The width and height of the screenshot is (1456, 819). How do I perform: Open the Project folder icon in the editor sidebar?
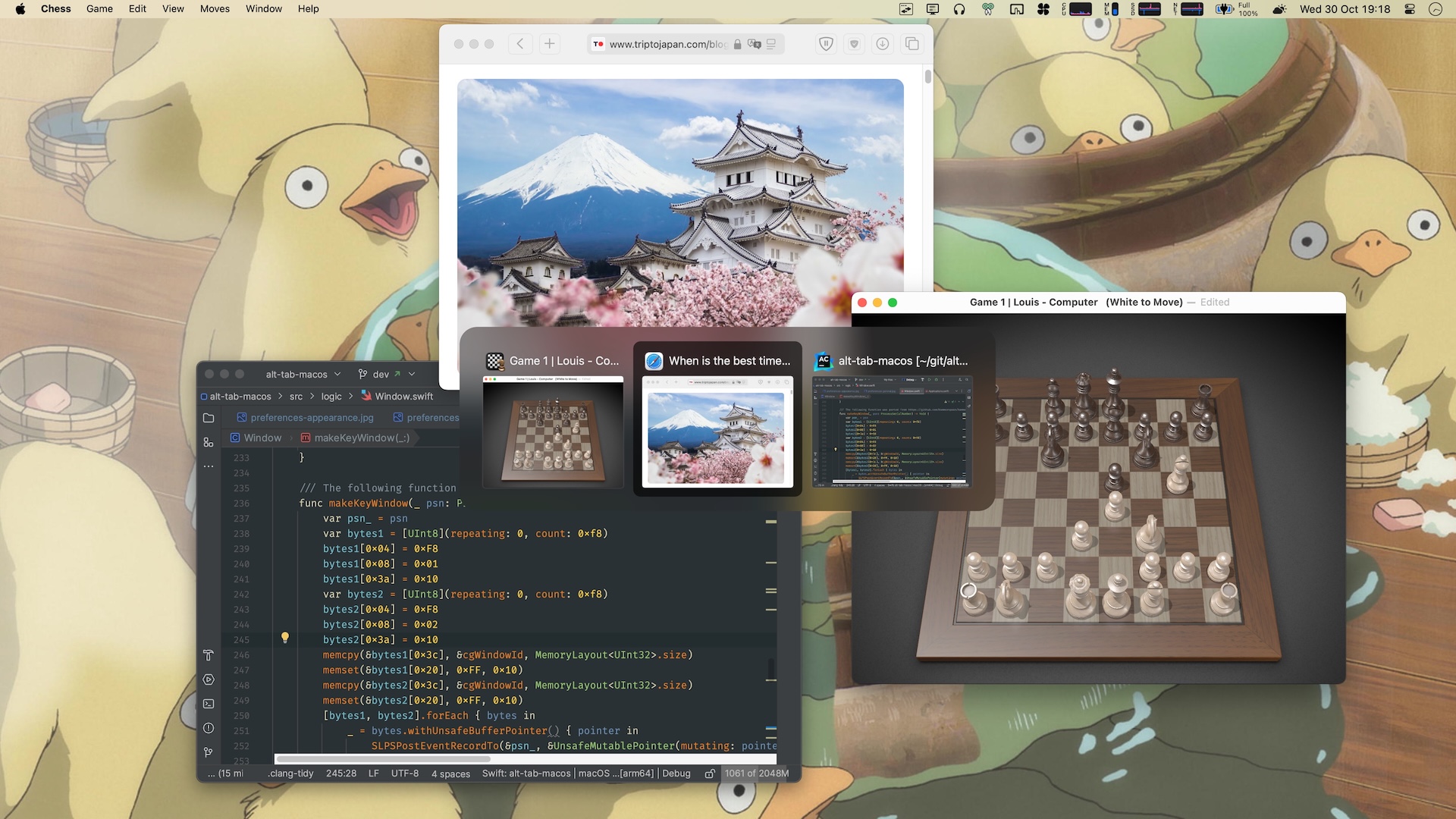(x=209, y=418)
